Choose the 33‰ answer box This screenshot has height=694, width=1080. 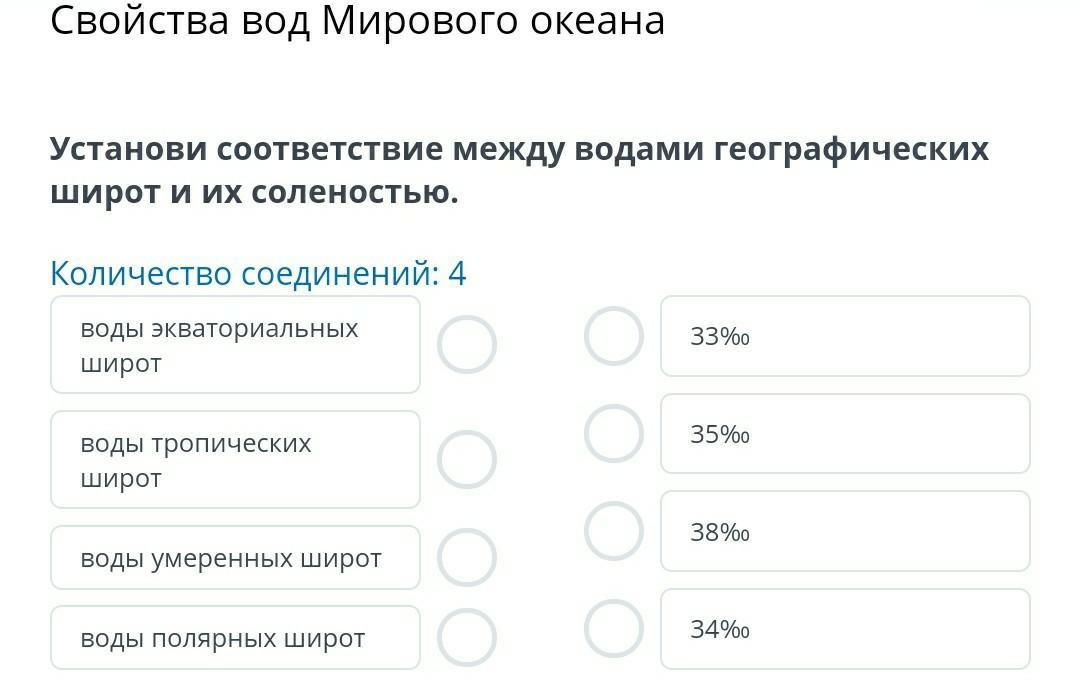coord(845,337)
